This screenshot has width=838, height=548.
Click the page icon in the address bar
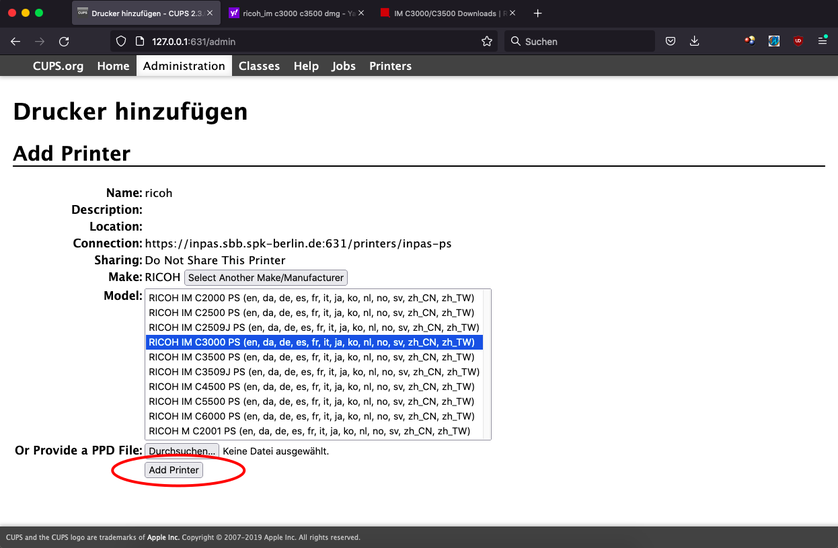click(x=140, y=41)
